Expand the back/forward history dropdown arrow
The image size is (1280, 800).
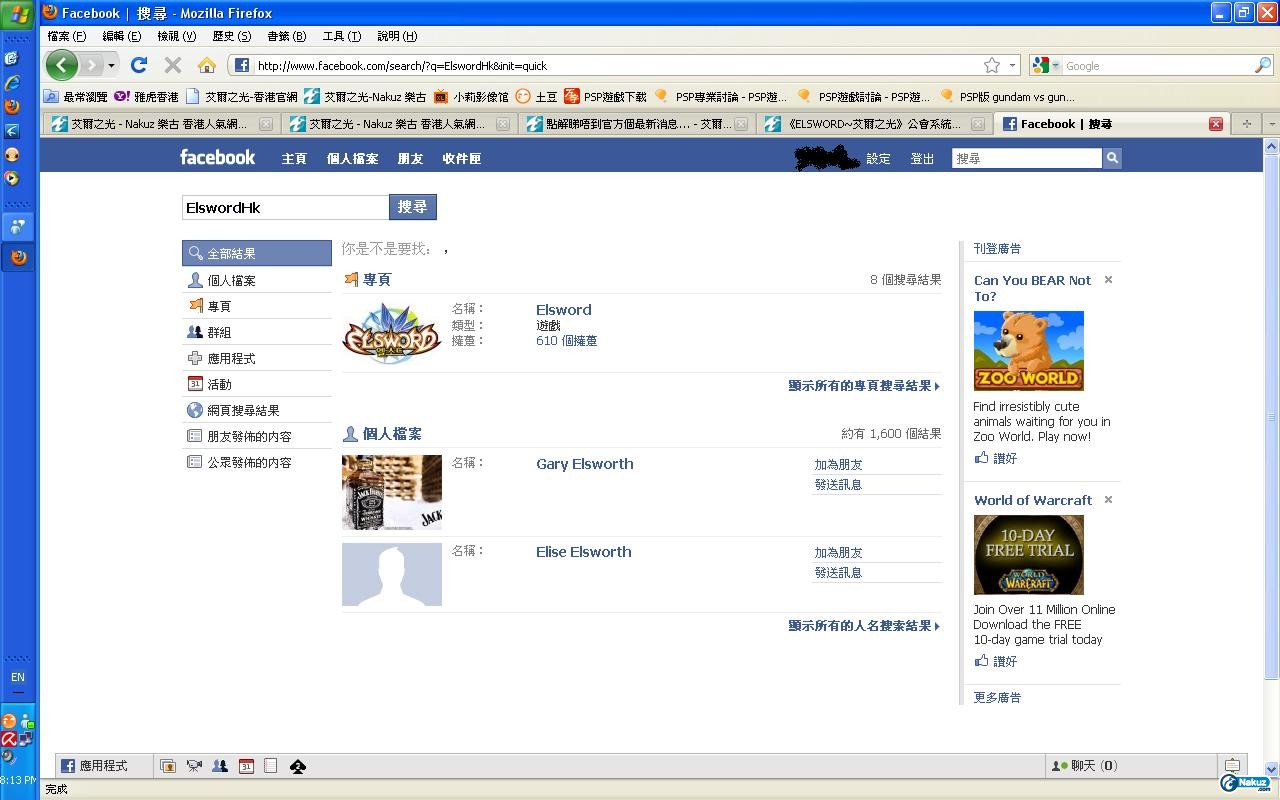click(111, 65)
